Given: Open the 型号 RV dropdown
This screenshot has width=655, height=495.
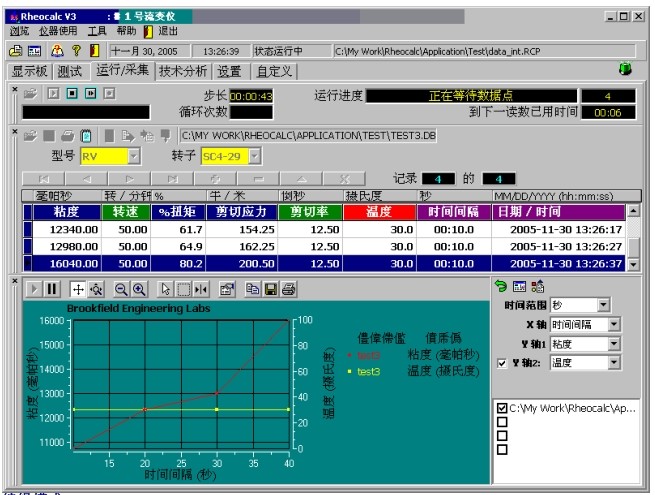Looking at the screenshot, I should 134,156.
